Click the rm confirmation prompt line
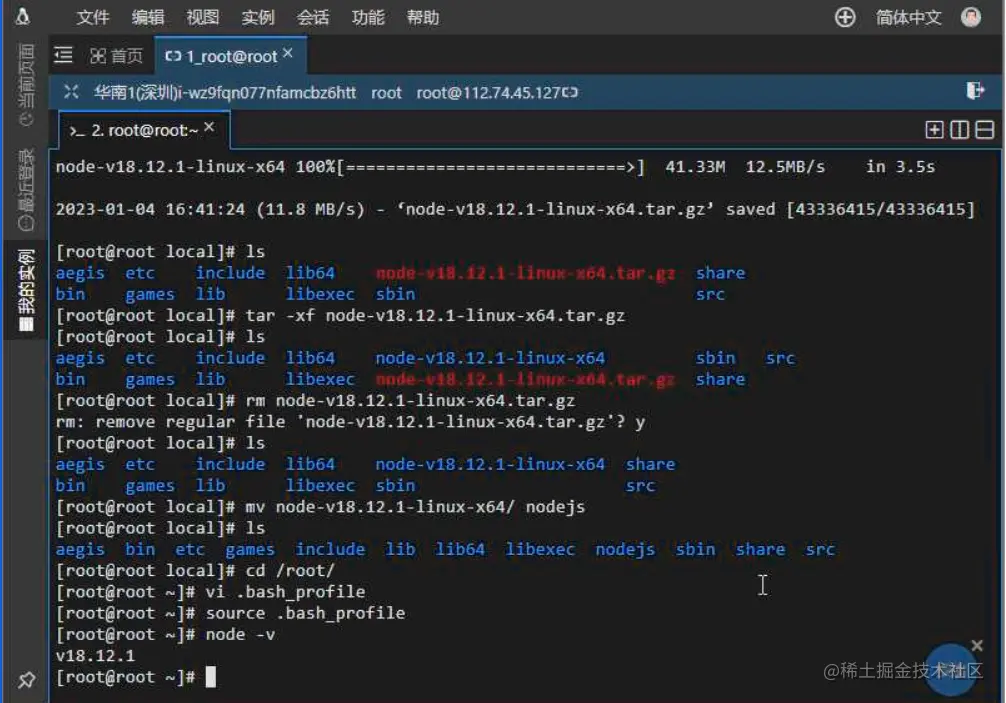The width and height of the screenshot is (1006, 703). pyautogui.click(x=350, y=422)
